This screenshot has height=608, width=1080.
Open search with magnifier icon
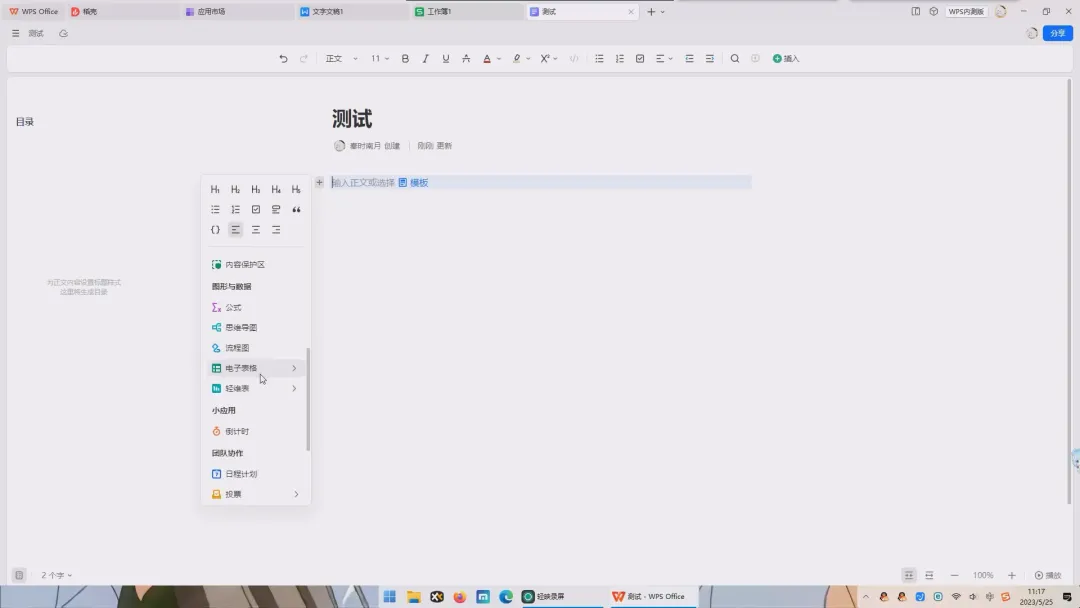(x=735, y=59)
